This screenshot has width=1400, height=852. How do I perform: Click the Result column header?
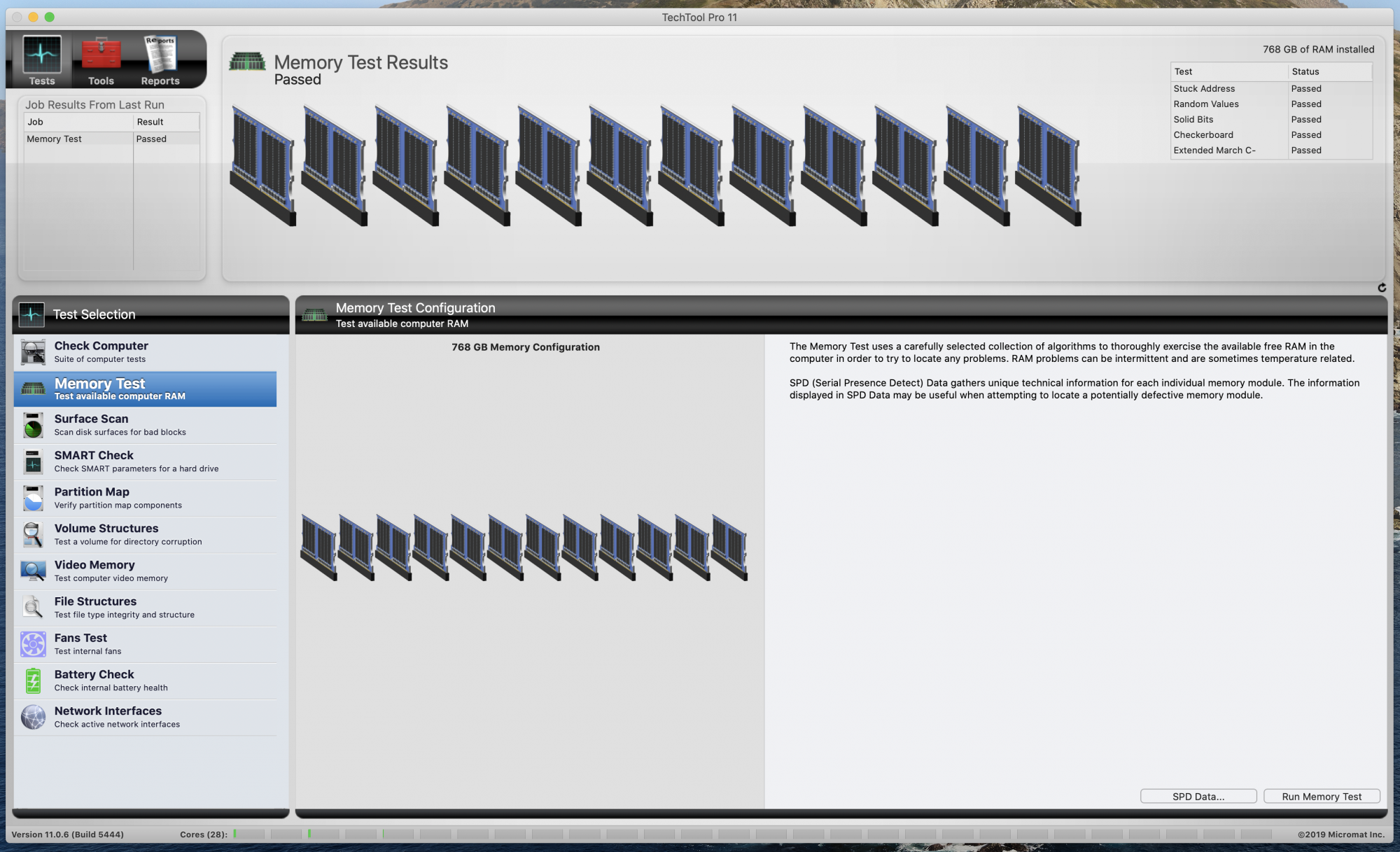[x=167, y=122]
